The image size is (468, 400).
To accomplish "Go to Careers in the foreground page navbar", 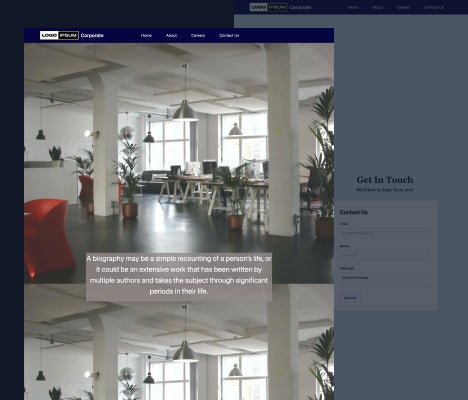I will [198, 35].
